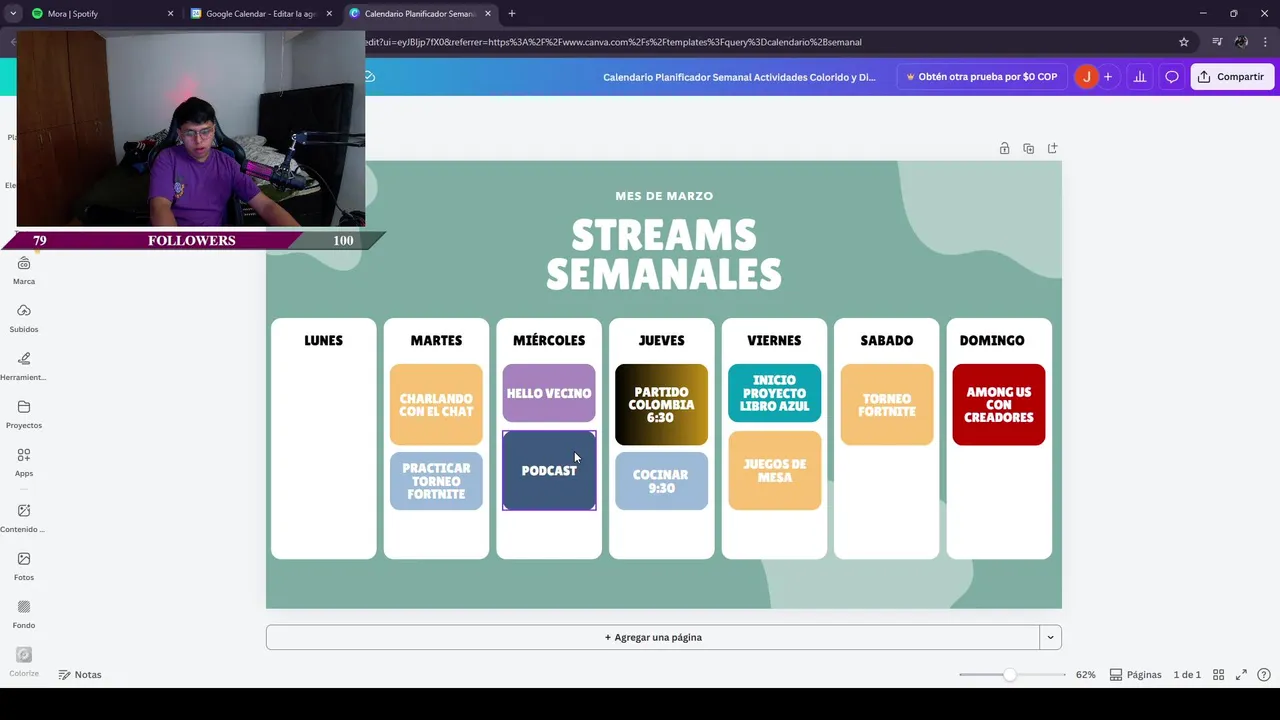Click the 1 de 1 page indicator
Image resolution: width=1280 pixels, height=720 pixels.
point(1187,675)
